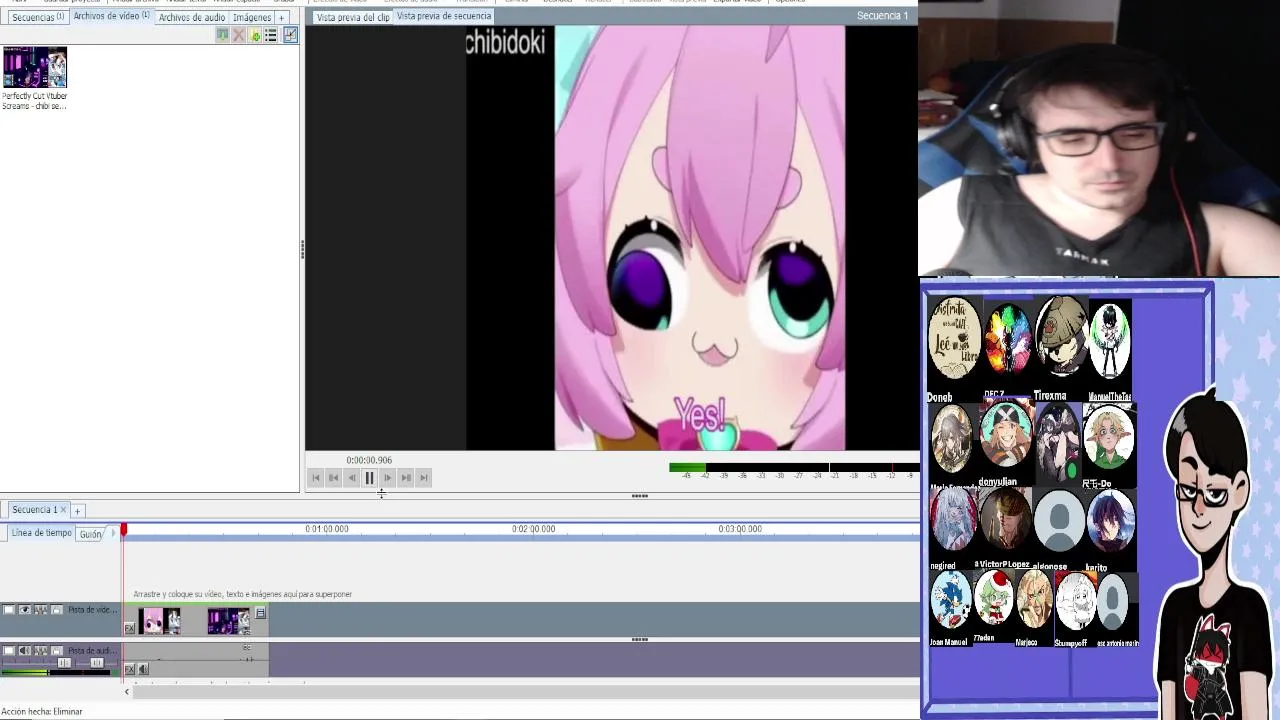
Task: Adjust the second audio track slider handle
Action: pyautogui.click(x=97, y=663)
